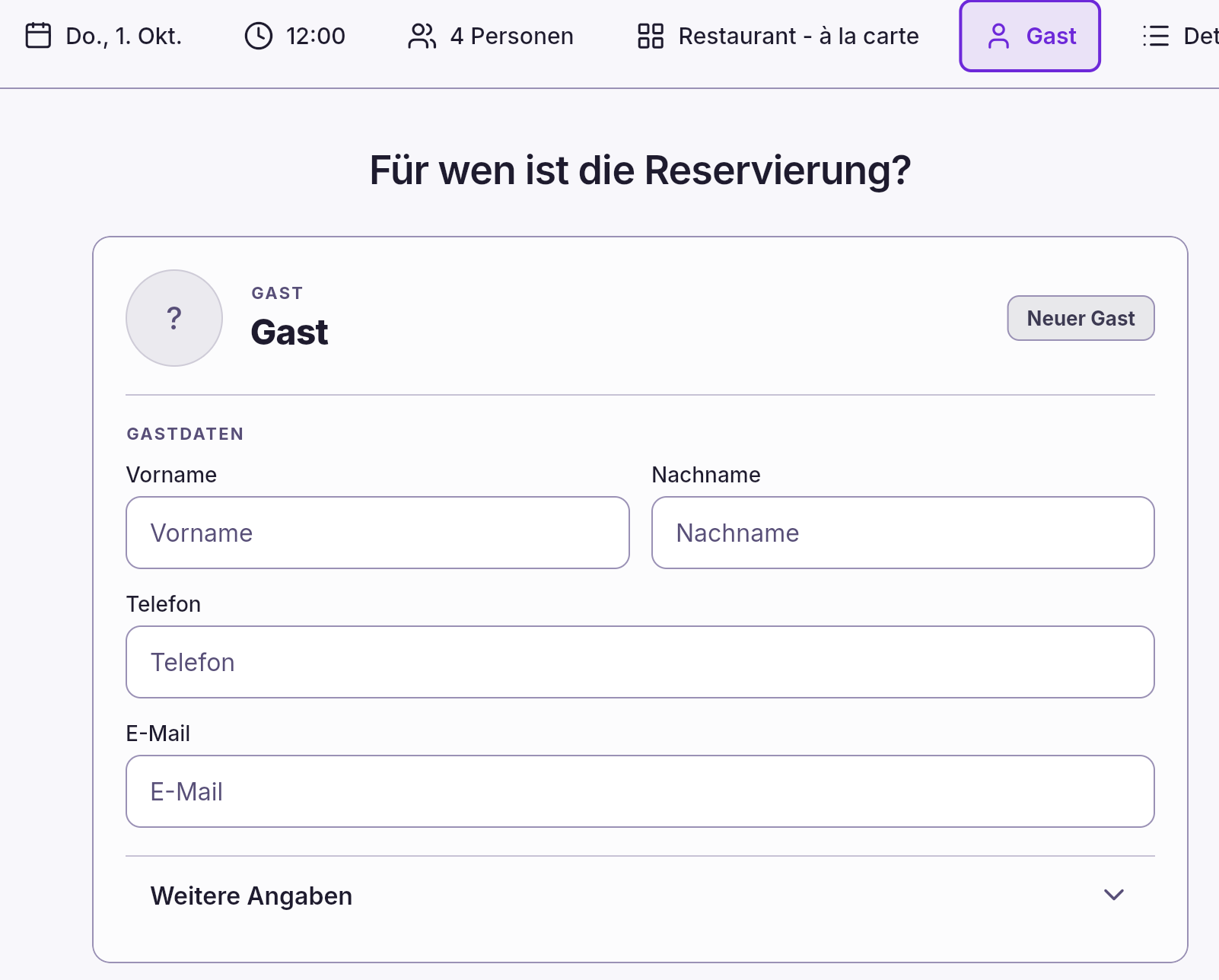Image resolution: width=1219 pixels, height=980 pixels.
Task: Click the list icon of the Details step
Action: point(1156,36)
